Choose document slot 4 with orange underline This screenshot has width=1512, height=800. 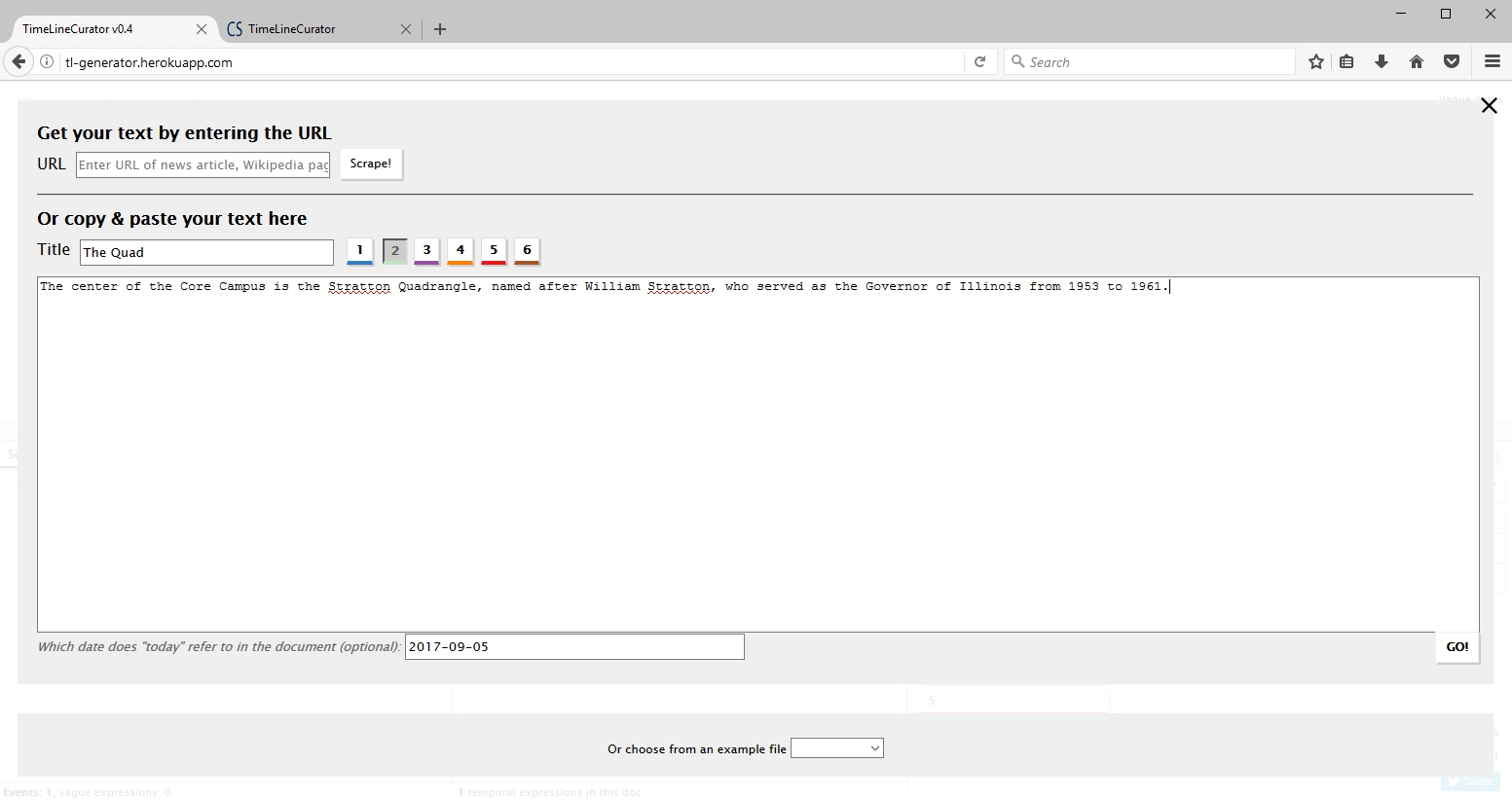(x=461, y=251)
